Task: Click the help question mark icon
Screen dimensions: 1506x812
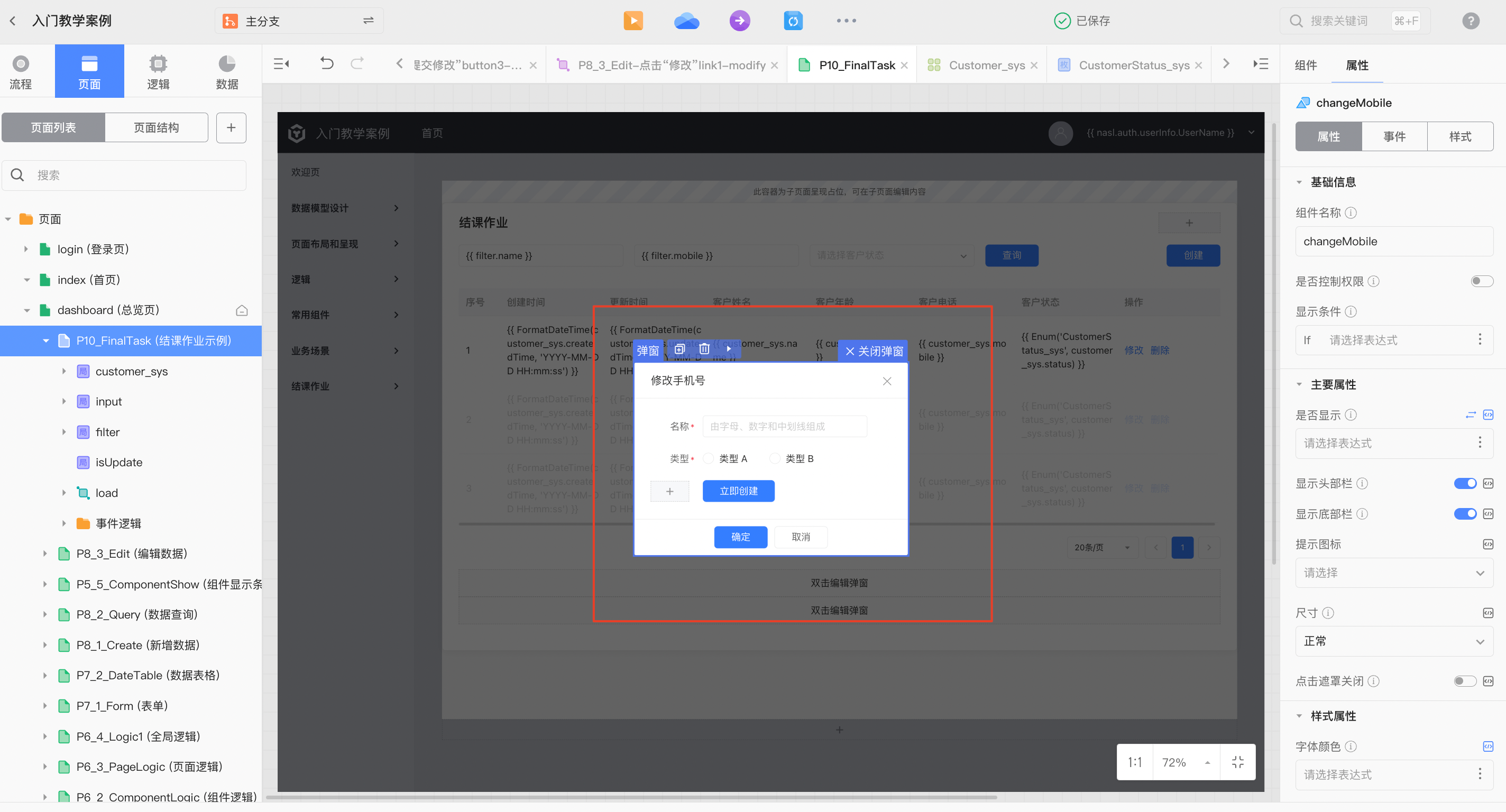Action: [x=1471, y=21]
